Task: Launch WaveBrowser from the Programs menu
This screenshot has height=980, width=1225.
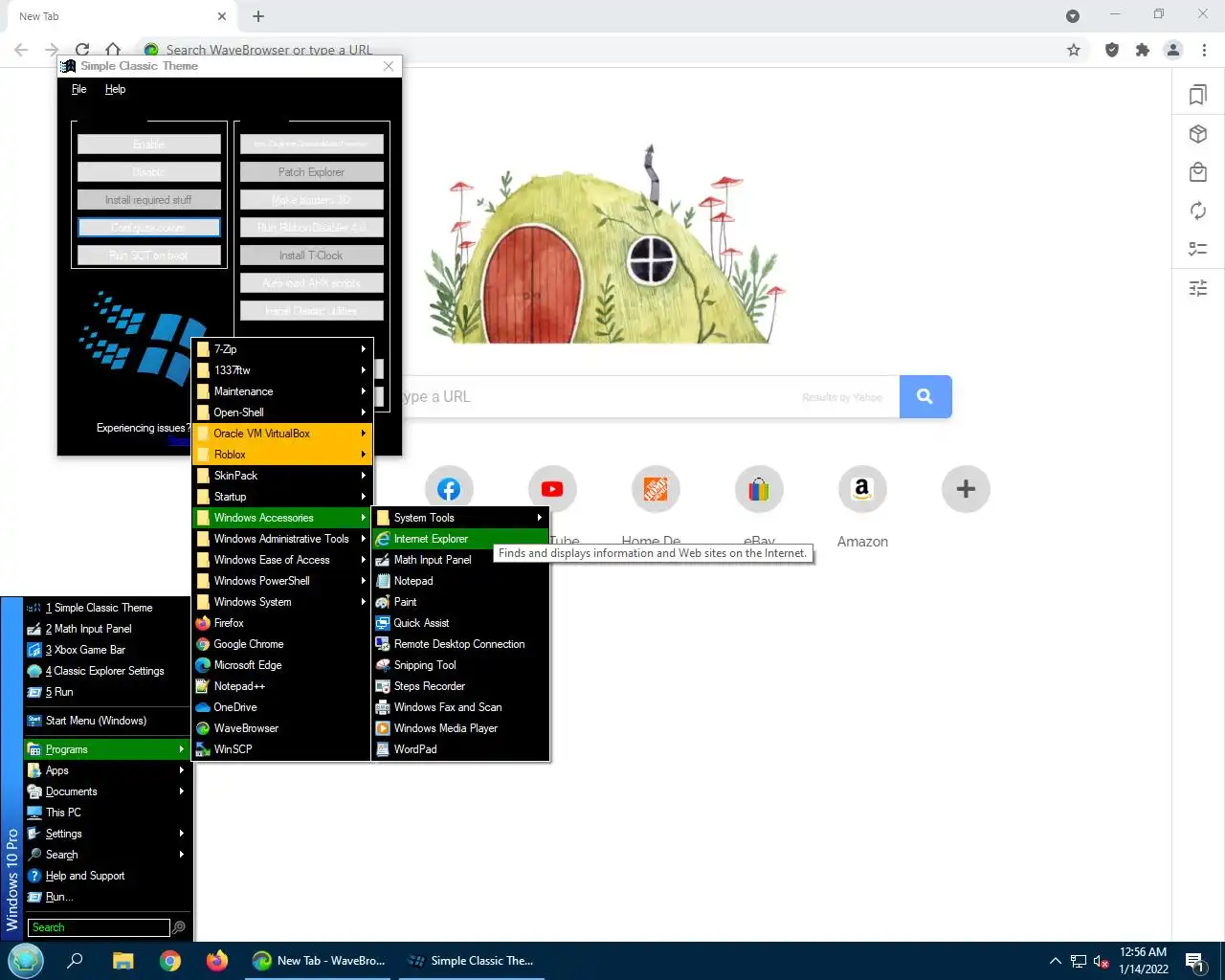Action: click(x=281, y=728)
